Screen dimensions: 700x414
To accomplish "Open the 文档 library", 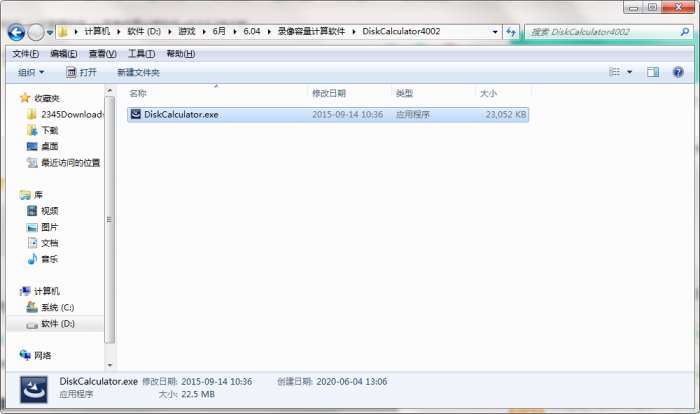I will [x=50, y=243].
